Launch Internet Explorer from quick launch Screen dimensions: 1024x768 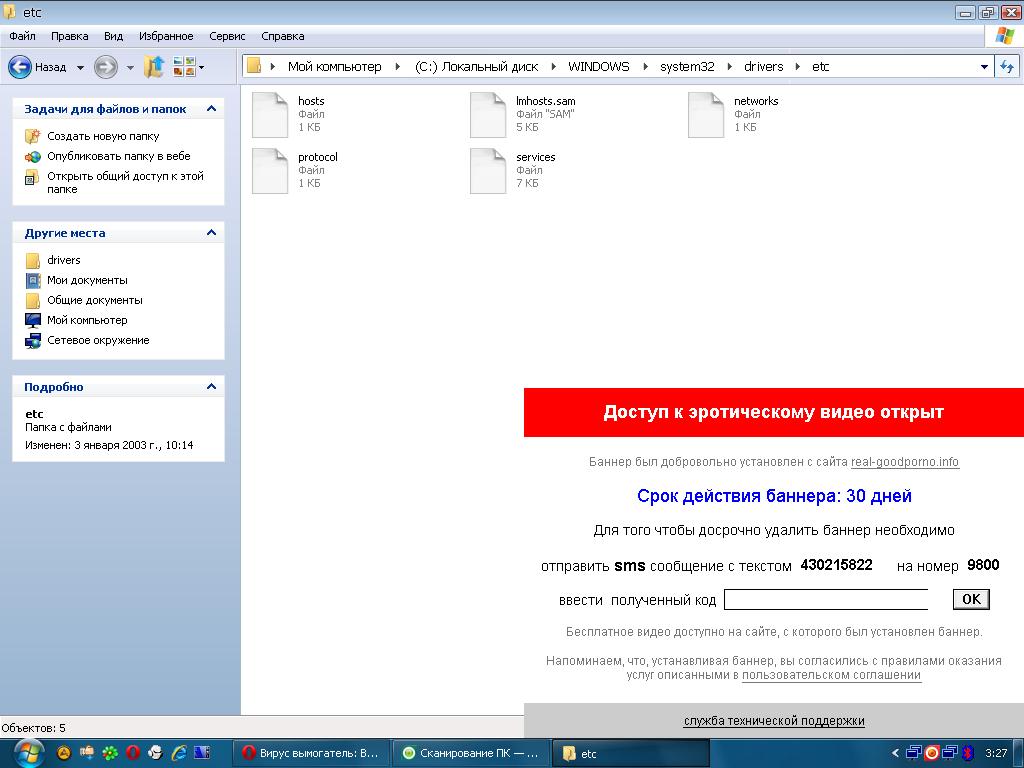tap(179, 753)
